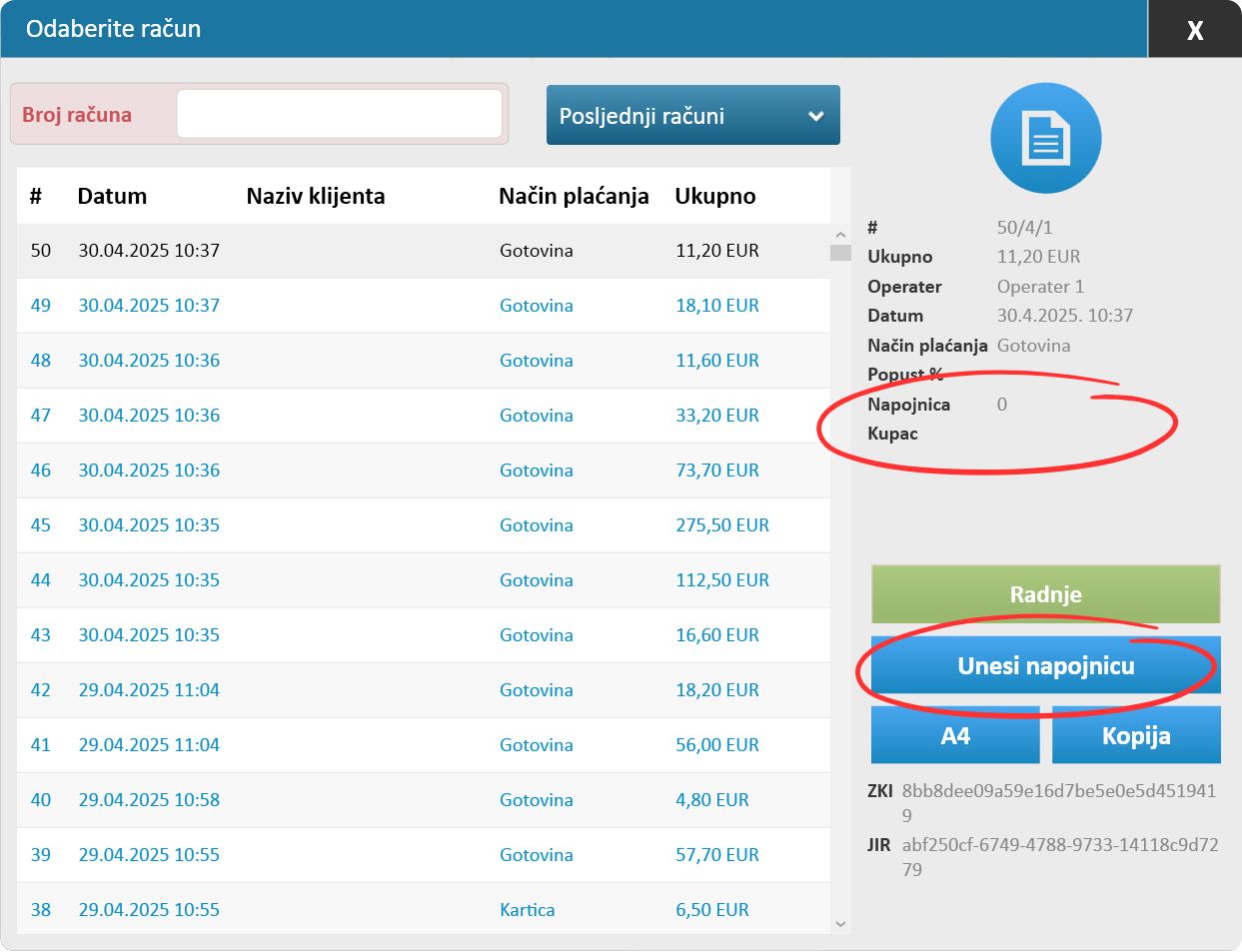The width and height of the screenshot is (1242, 952).
Task: Close the Odaberite račun dialog
Action: coord(1194,30)
